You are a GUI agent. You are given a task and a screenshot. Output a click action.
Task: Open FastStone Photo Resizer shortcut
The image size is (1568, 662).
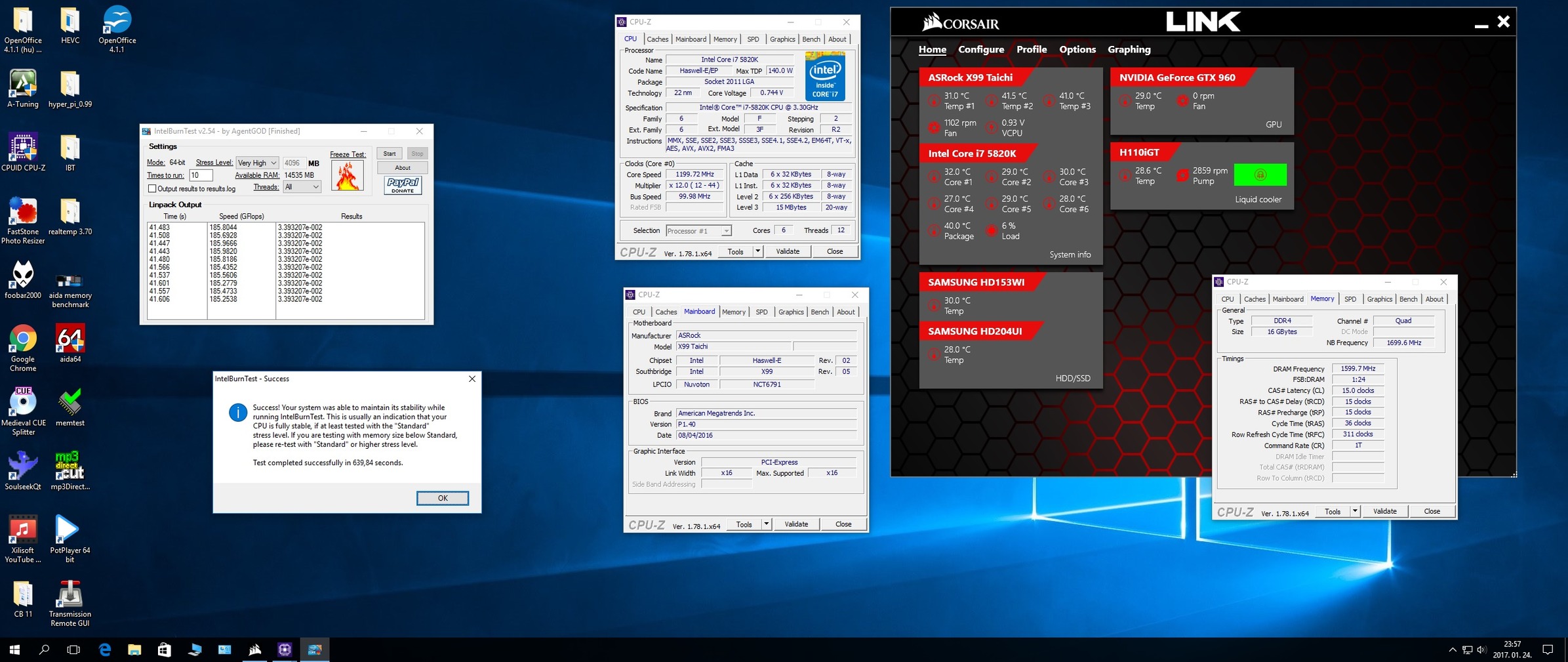point(23,221)
